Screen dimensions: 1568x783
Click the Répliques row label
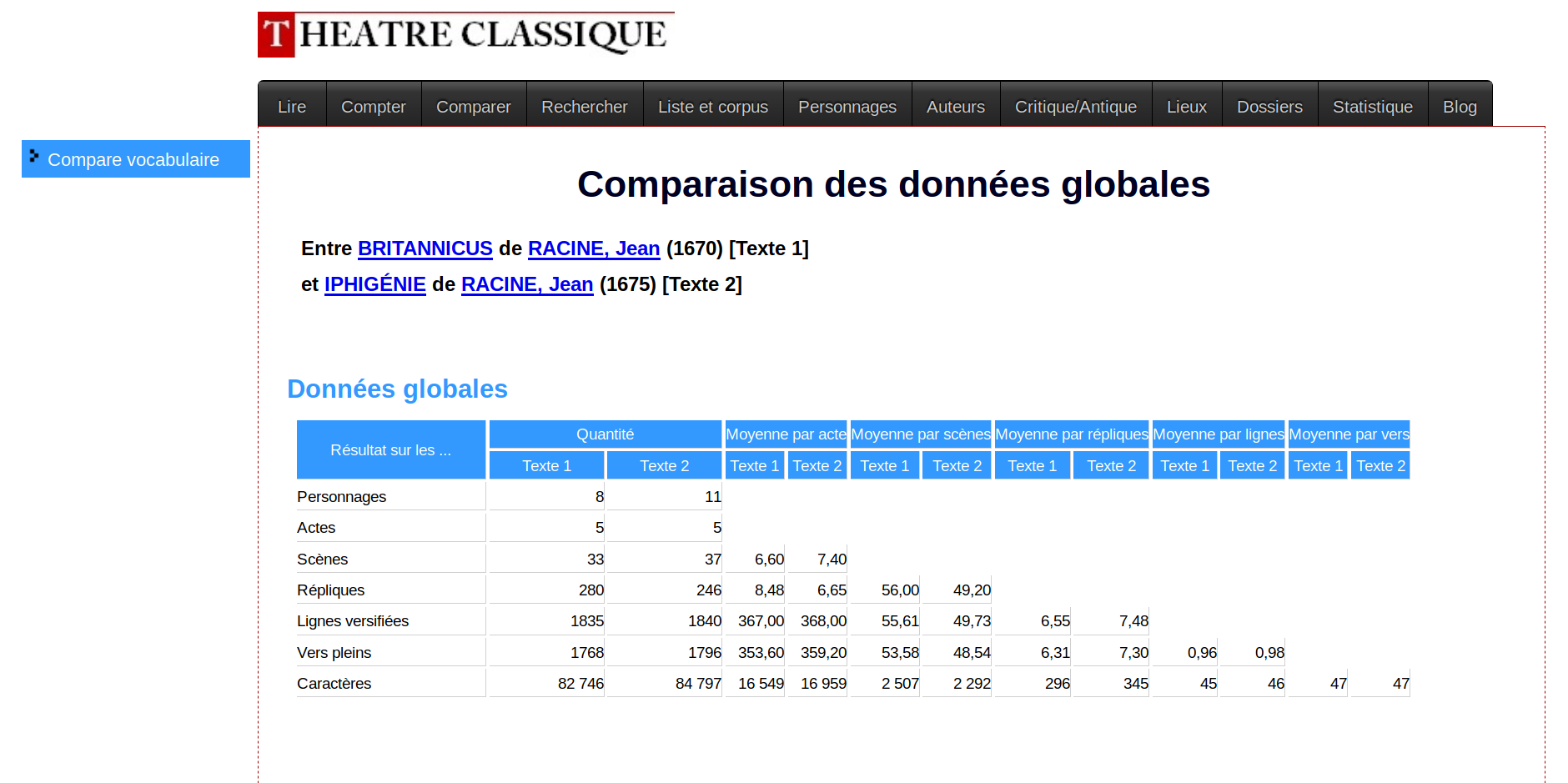coord(330,590)
